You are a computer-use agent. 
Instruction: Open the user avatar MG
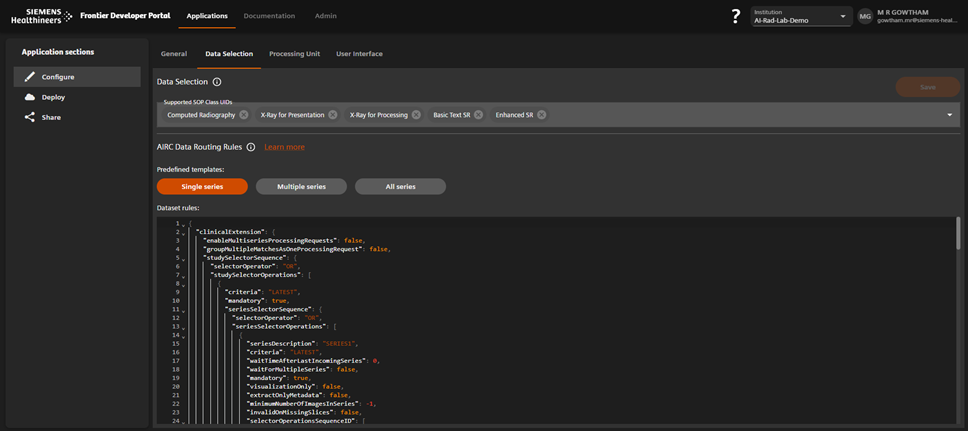click(x=865, y=17)
